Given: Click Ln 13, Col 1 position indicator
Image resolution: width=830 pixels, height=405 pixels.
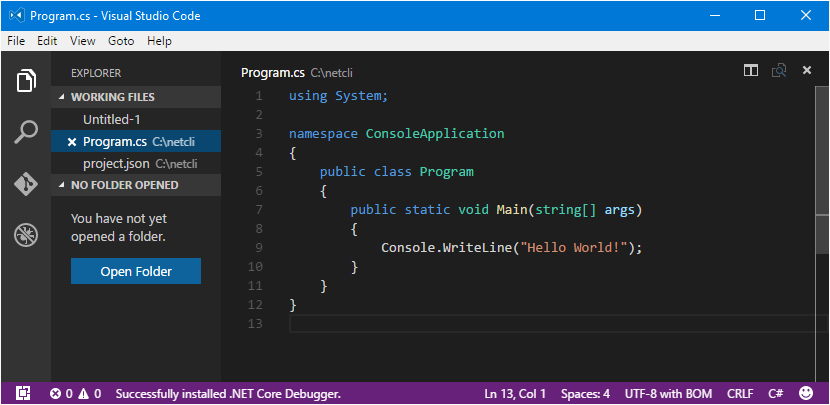Looking at the screenshot, I should [x=515, y=394].
